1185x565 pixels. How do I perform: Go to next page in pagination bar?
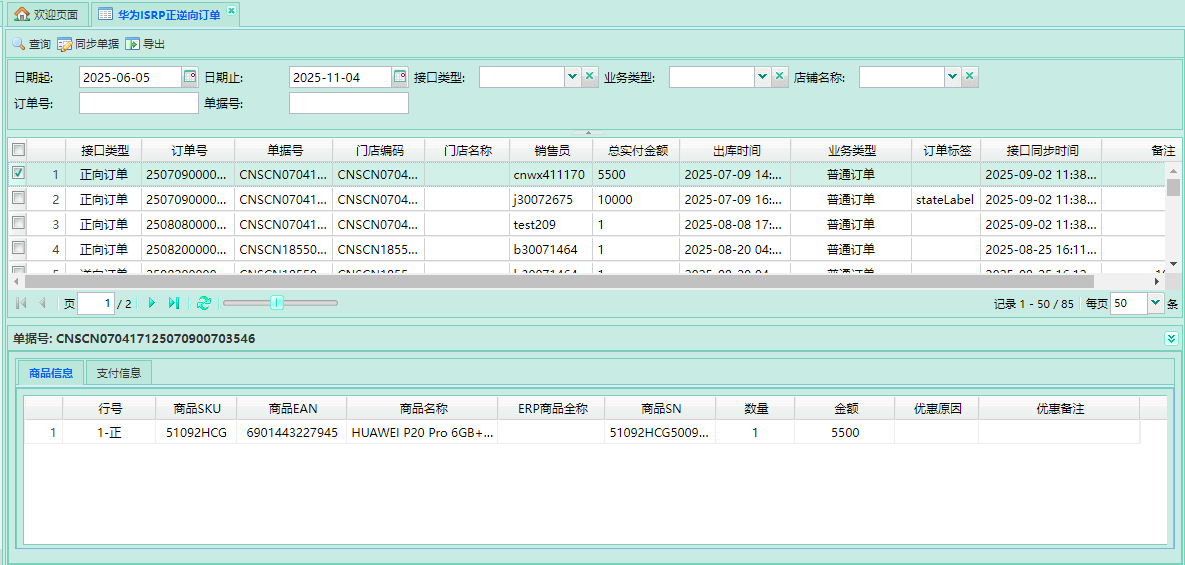tap(152, 303)
